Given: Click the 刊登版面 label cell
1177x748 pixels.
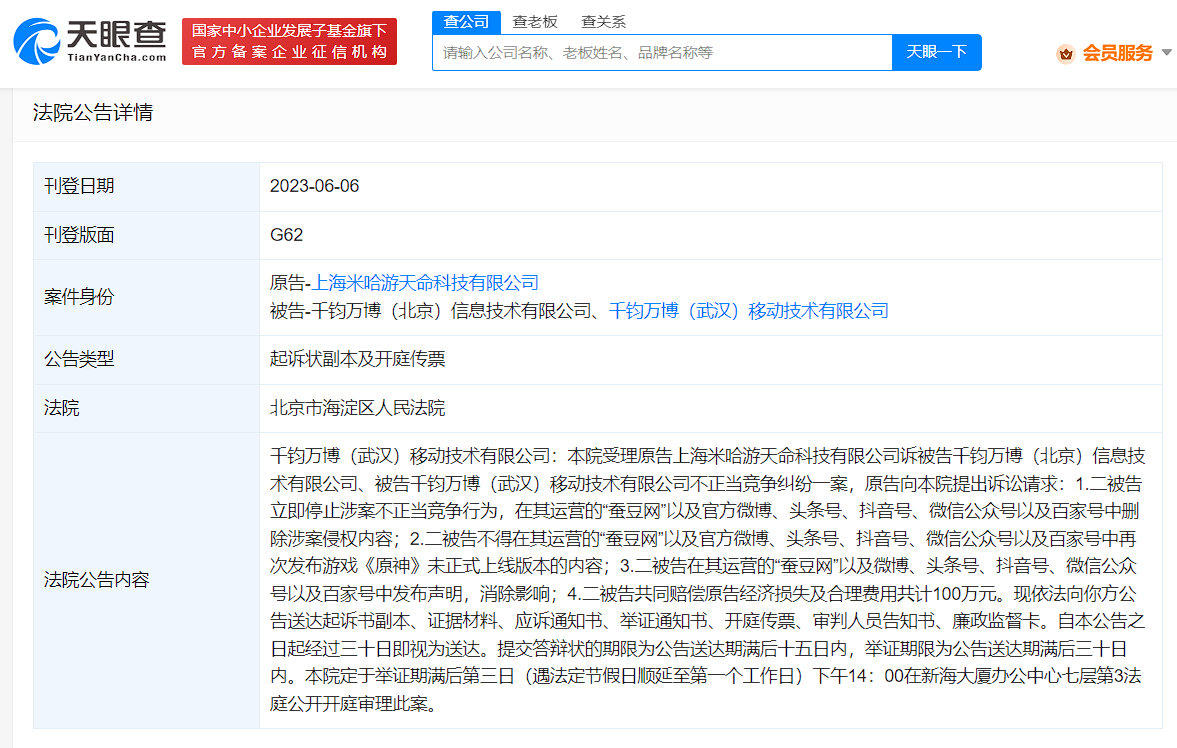Looking at the screenshot, I should click(146, 235).
